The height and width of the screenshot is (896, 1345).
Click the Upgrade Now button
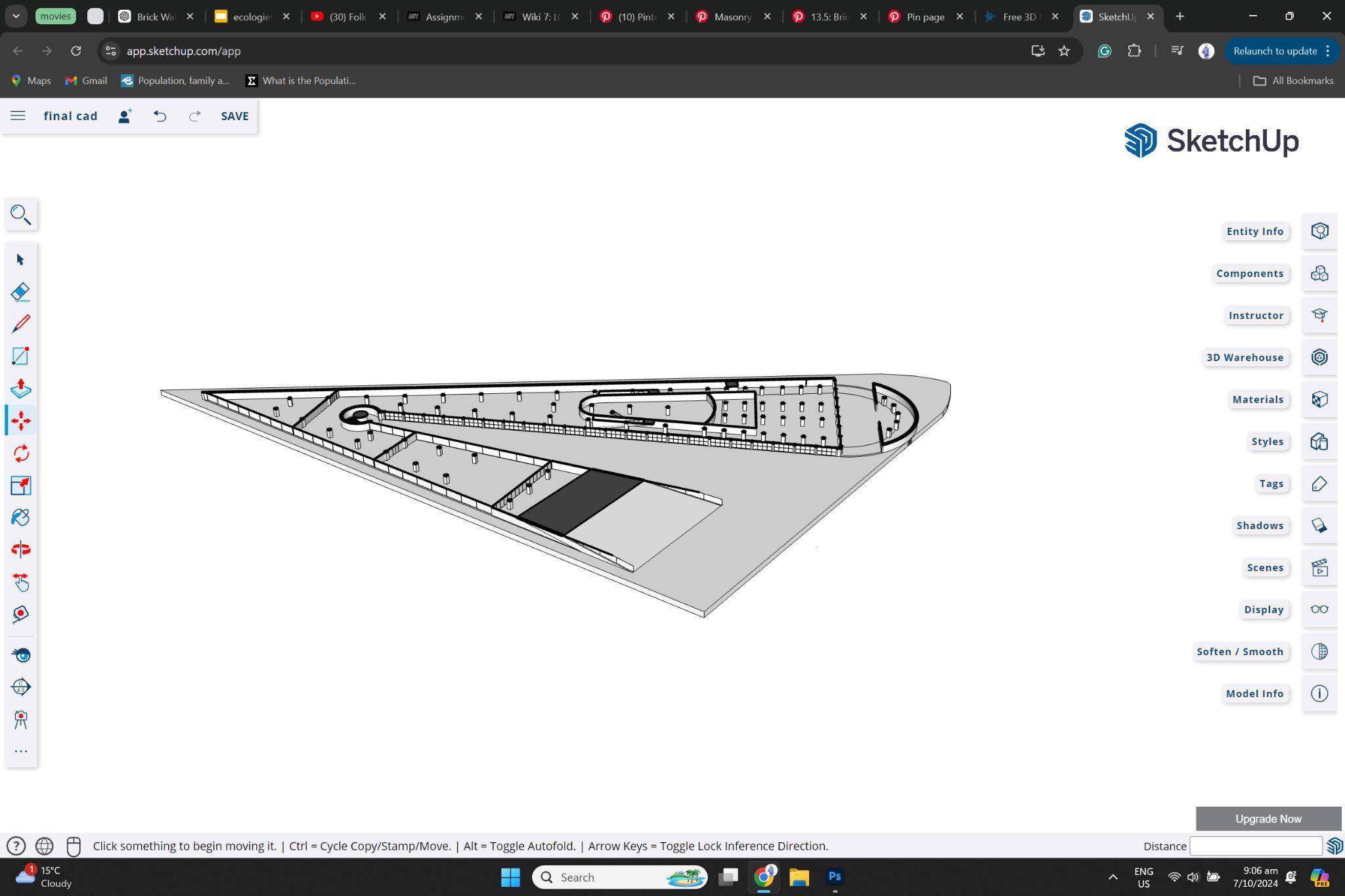pos(1268,819)
